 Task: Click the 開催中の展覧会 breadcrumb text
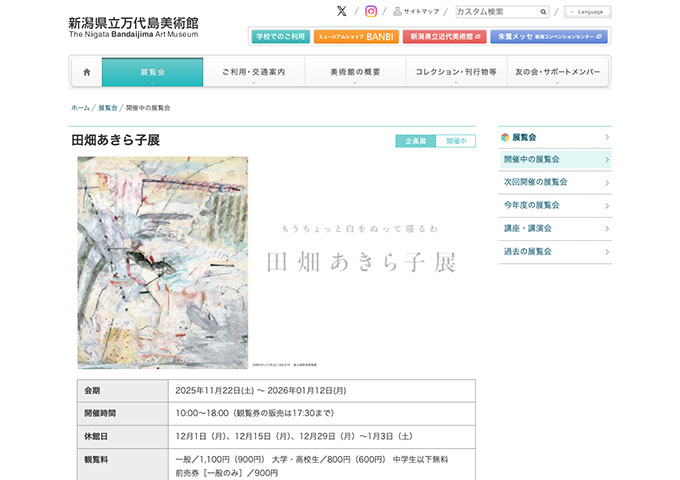coord(148,108)
